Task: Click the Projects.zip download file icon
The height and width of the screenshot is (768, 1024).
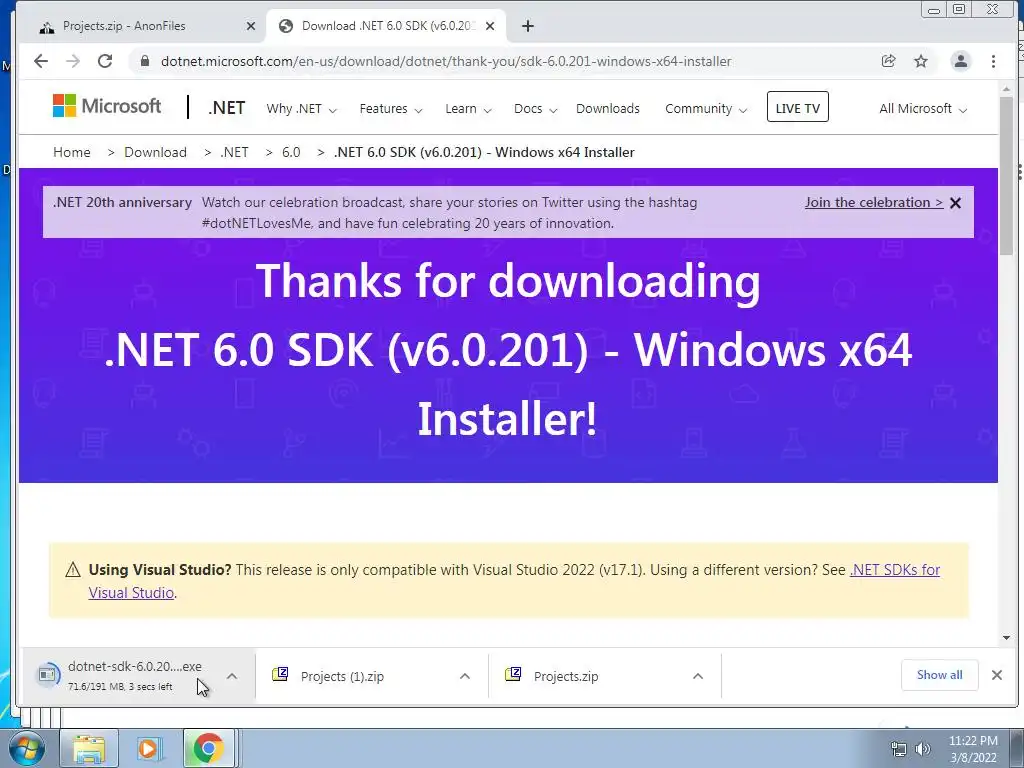Action: point(513,674)
